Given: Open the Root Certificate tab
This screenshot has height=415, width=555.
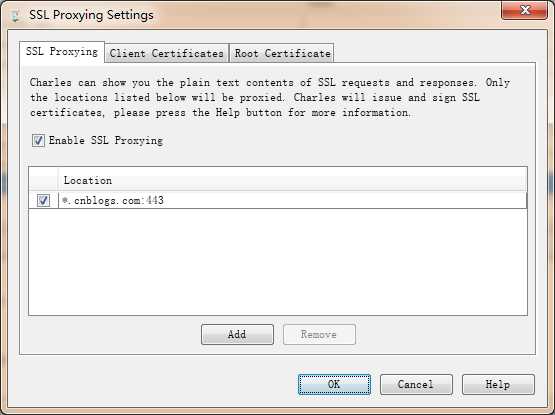Looking at the screenshot, I should click(282, 53).
